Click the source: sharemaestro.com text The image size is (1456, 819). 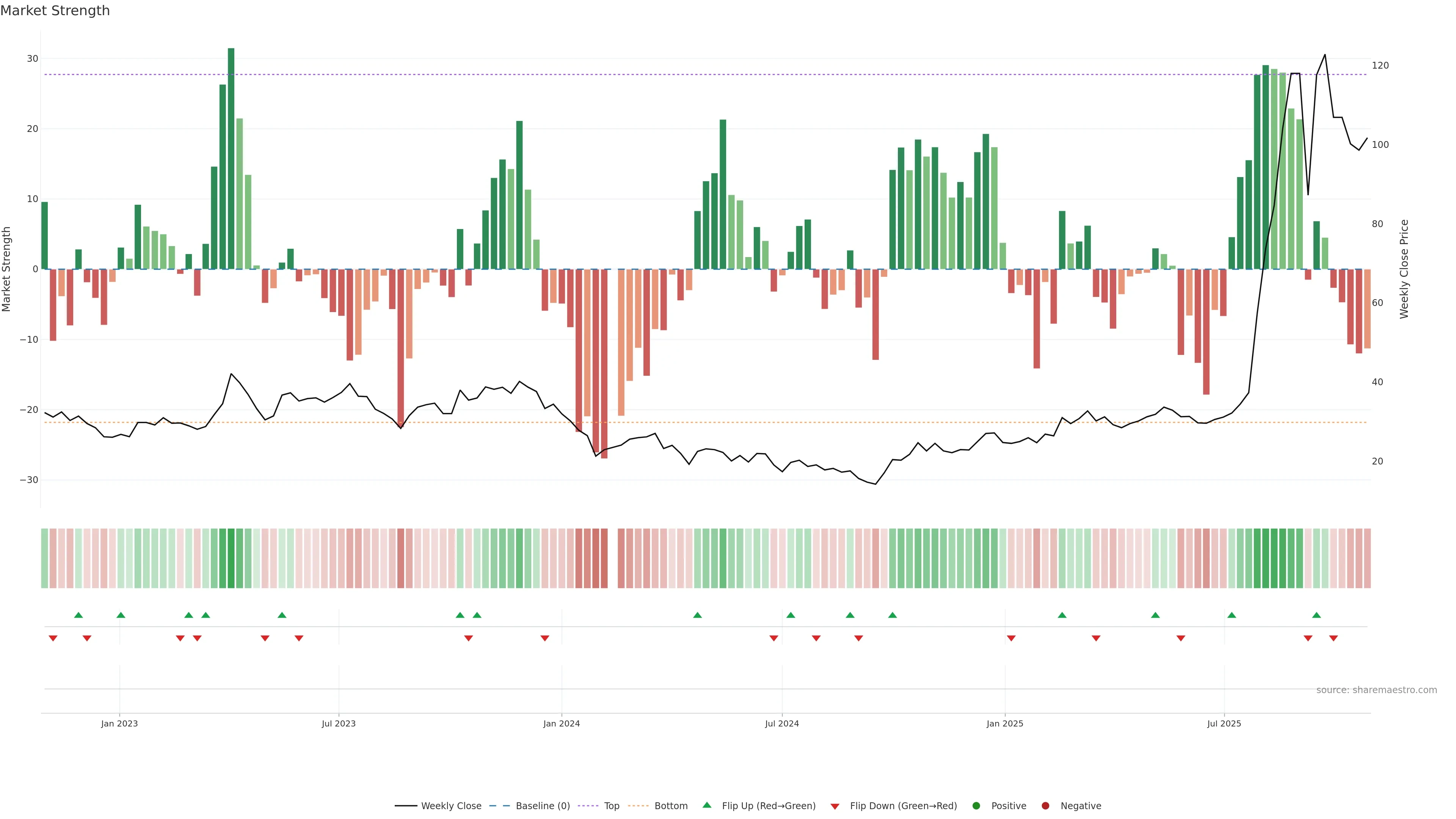(1376, 690)
